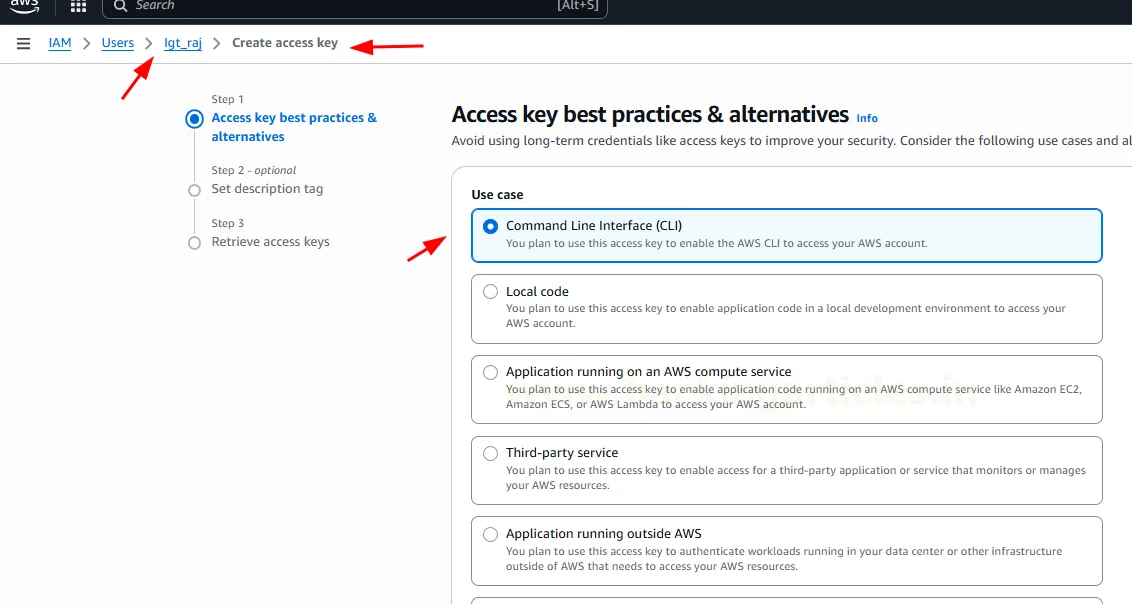Choose Application running outside AWS option
This screenshot has width=1132, height=604.
click(x=490, y=534)
